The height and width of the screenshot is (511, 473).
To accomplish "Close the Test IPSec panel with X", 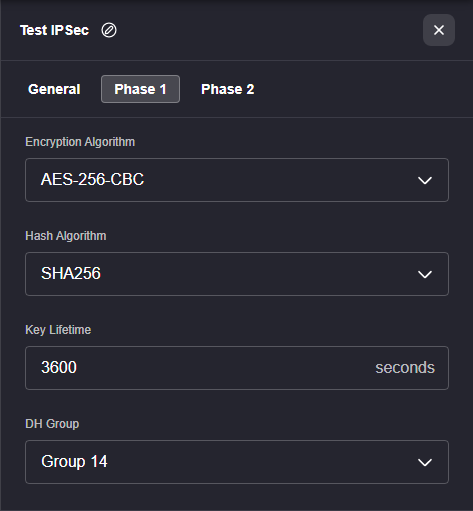I will (439, 30).
